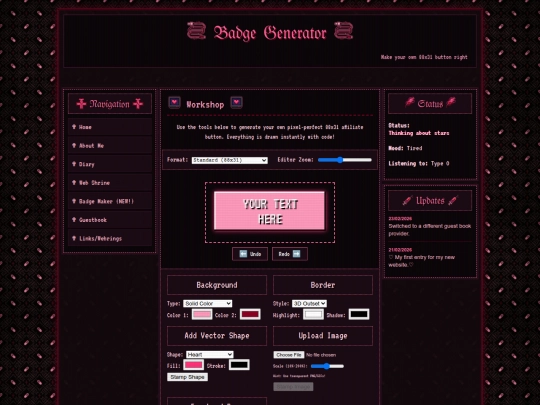This screenshot has width=540, height=405.
Task: Click the arrow icon beside Home
Action: pos(74,127)
